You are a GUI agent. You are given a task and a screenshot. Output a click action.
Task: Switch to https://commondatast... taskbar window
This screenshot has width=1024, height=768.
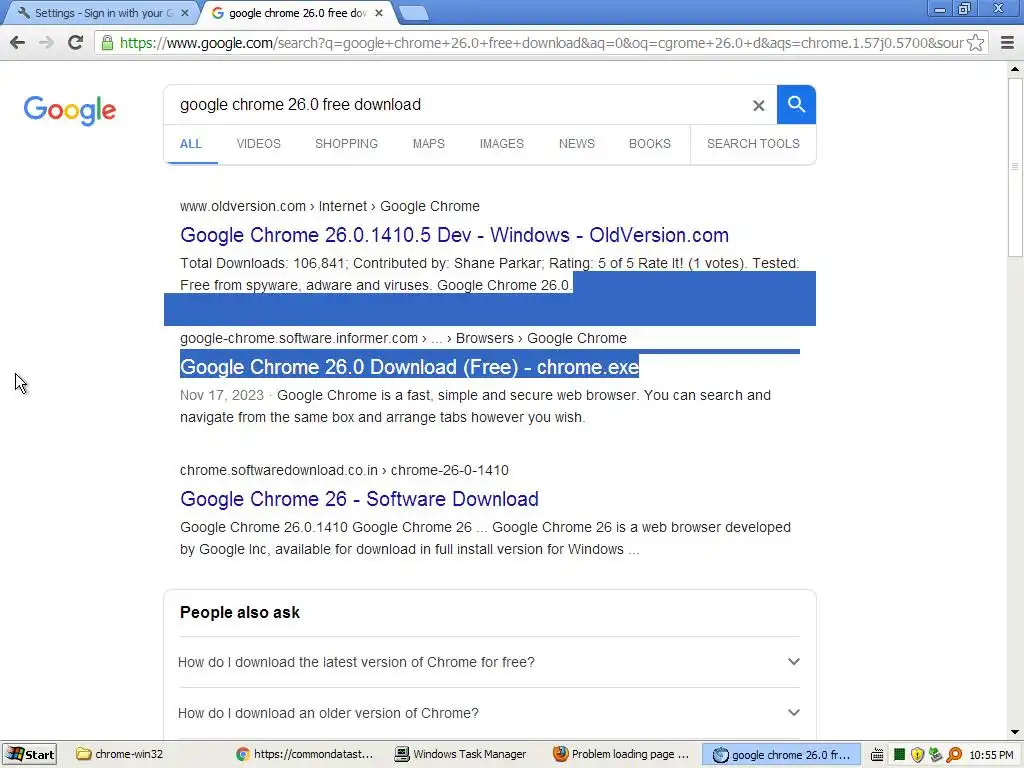305,754
